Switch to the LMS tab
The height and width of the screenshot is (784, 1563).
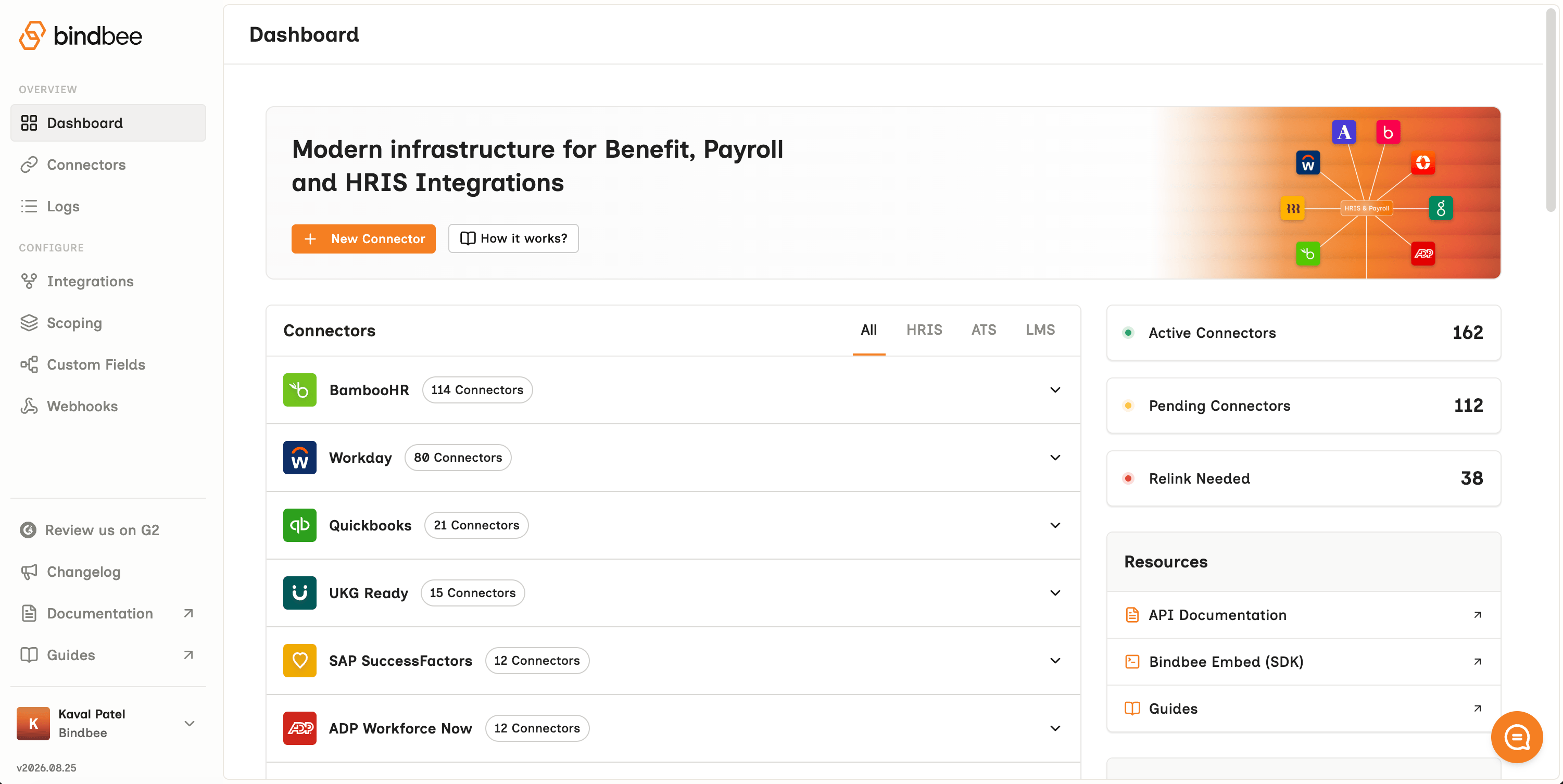1040,330
